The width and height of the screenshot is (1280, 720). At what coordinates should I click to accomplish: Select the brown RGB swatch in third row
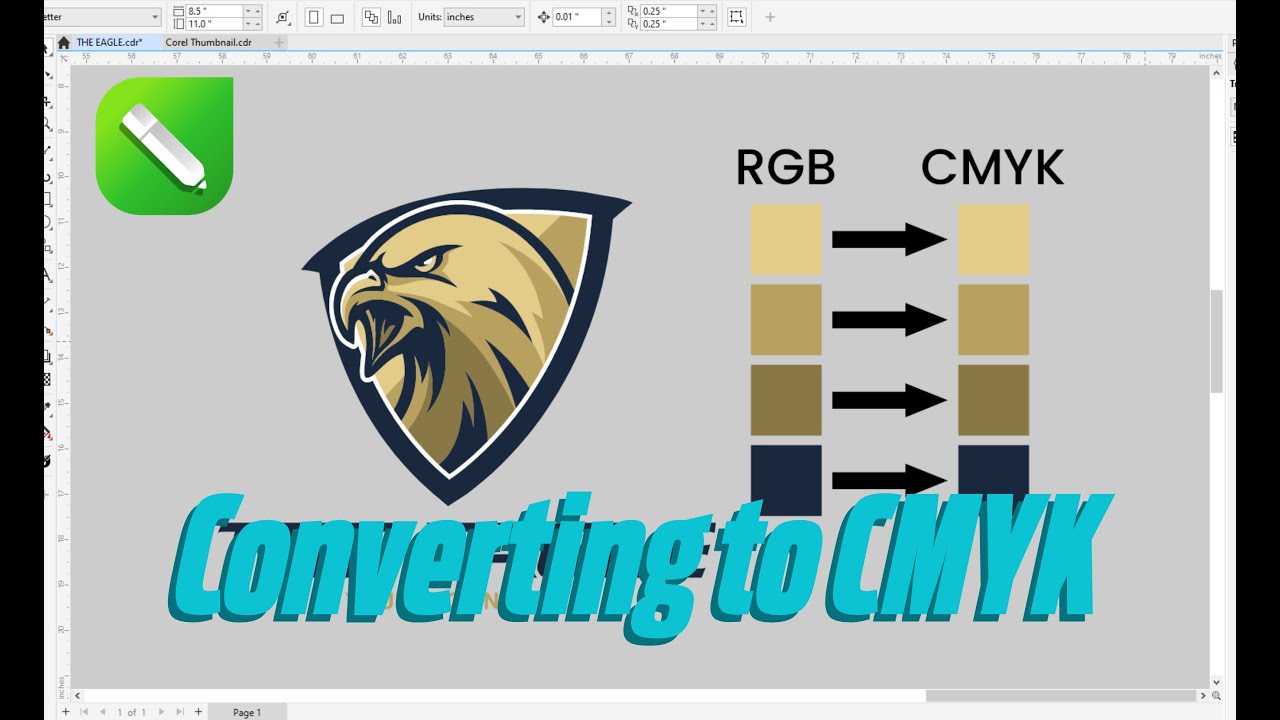pyautogui.click(x=786, y=400)
